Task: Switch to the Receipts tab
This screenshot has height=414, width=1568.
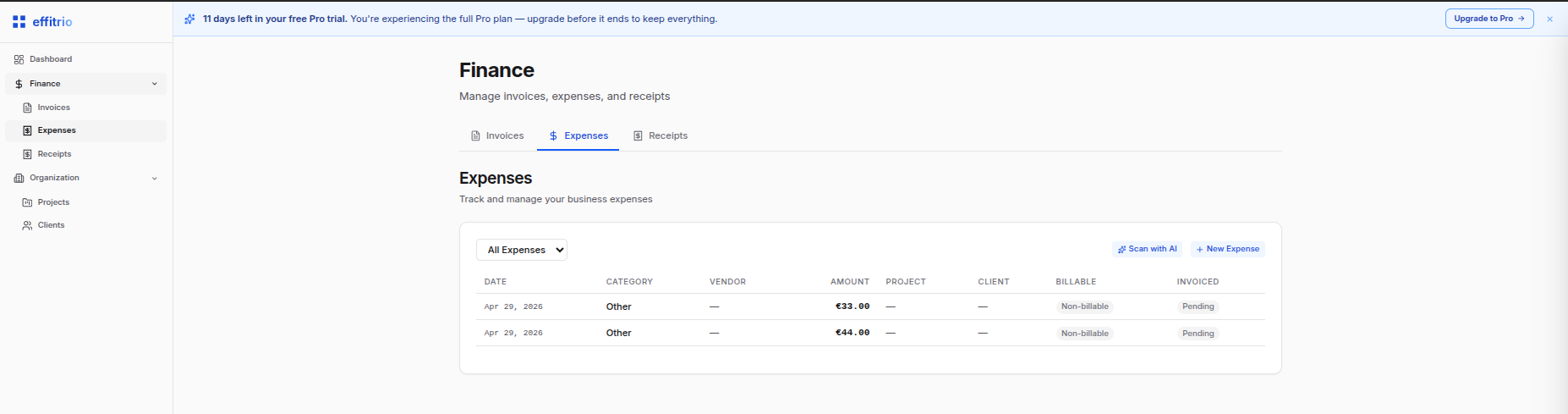Action: point(661,135)
